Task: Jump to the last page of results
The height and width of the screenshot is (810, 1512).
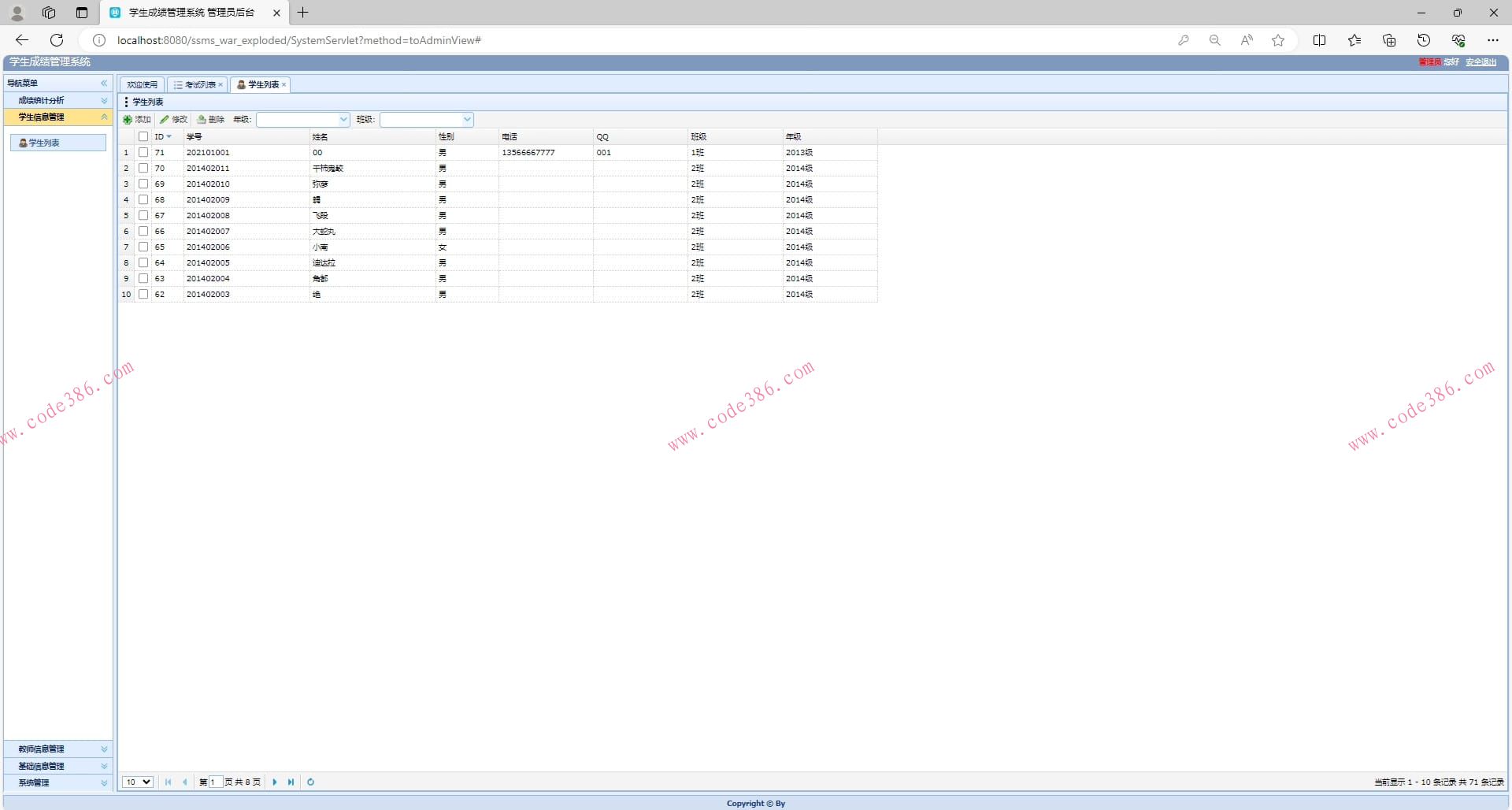Action: 291,782
